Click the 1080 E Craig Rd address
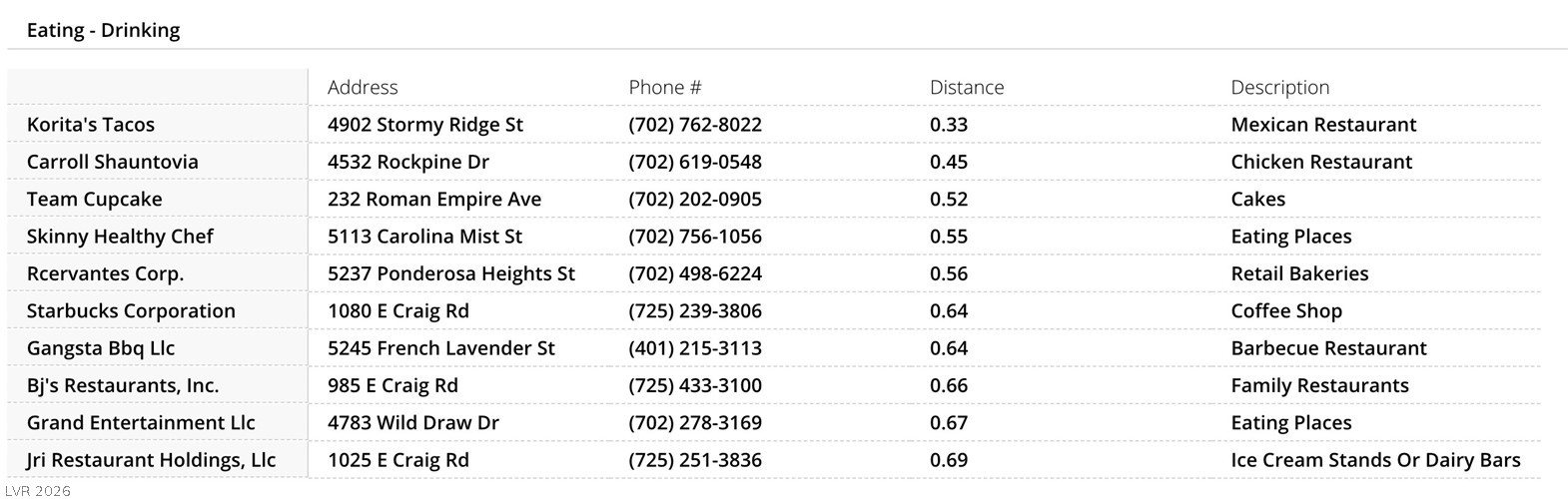The width and height of the screenshot is (1568, 499). pyautogui.click(x=398, y=311)
